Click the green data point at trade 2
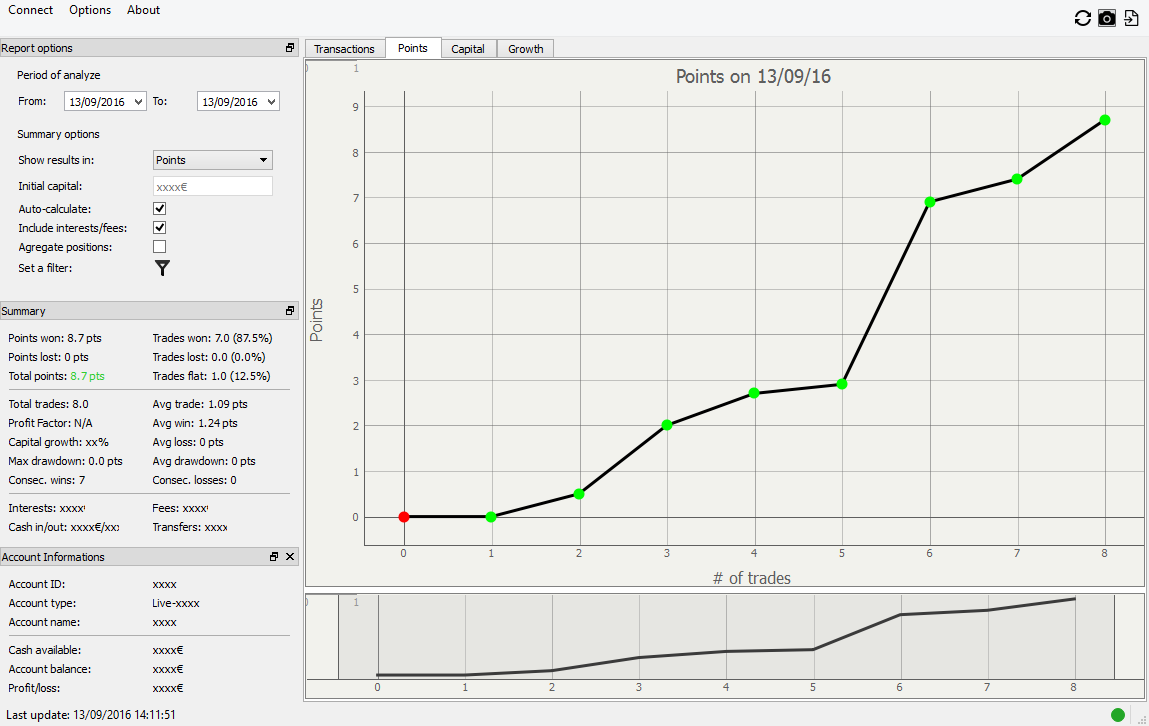1149x726 pixels. (579, 494)
